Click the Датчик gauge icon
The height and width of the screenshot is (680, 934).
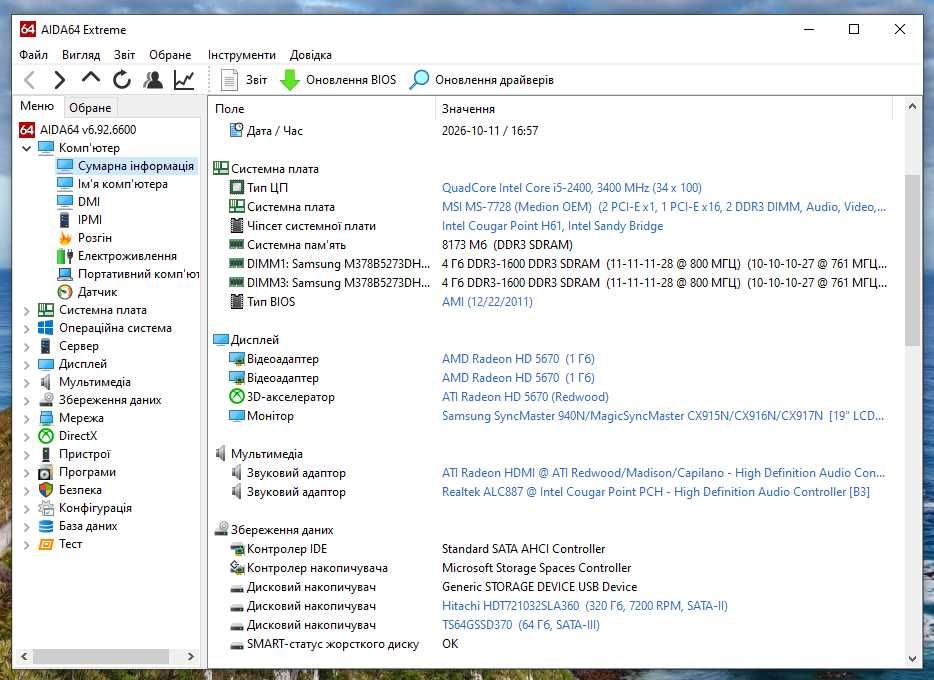65,292
